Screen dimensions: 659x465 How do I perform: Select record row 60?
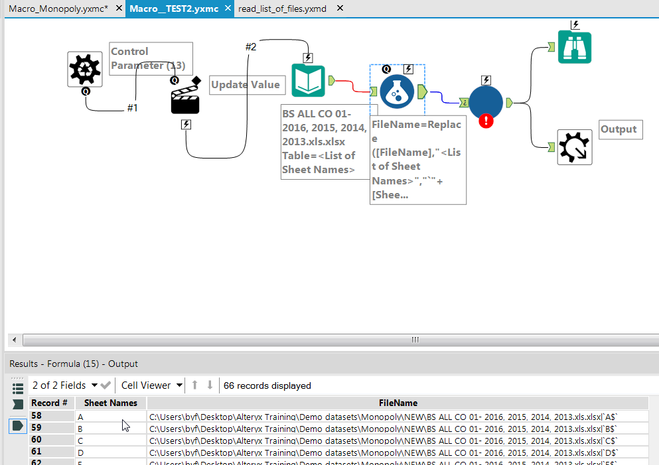pos(51,440)
